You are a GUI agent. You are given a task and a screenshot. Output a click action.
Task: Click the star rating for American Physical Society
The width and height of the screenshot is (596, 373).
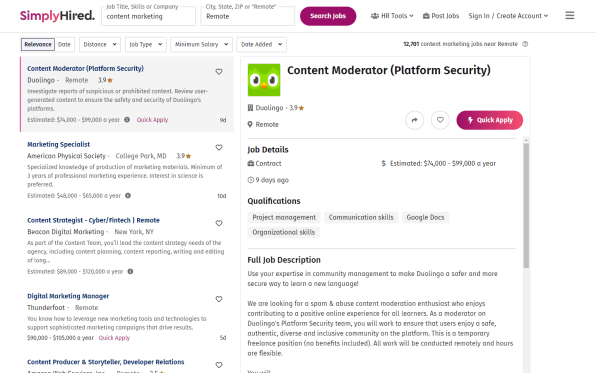tap(184, 156)
